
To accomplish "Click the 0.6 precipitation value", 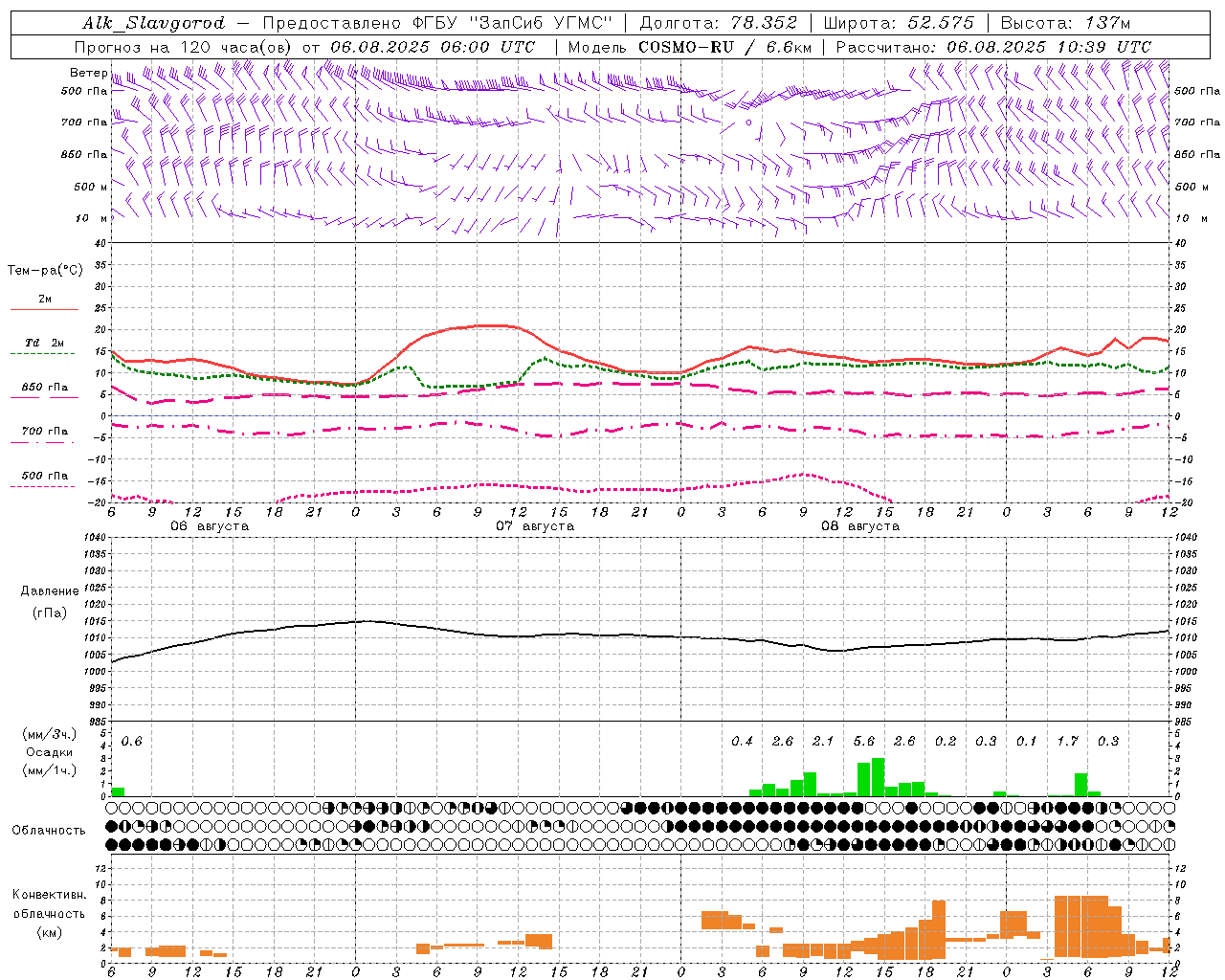I will pyautogui.click(x=131, y=741).
